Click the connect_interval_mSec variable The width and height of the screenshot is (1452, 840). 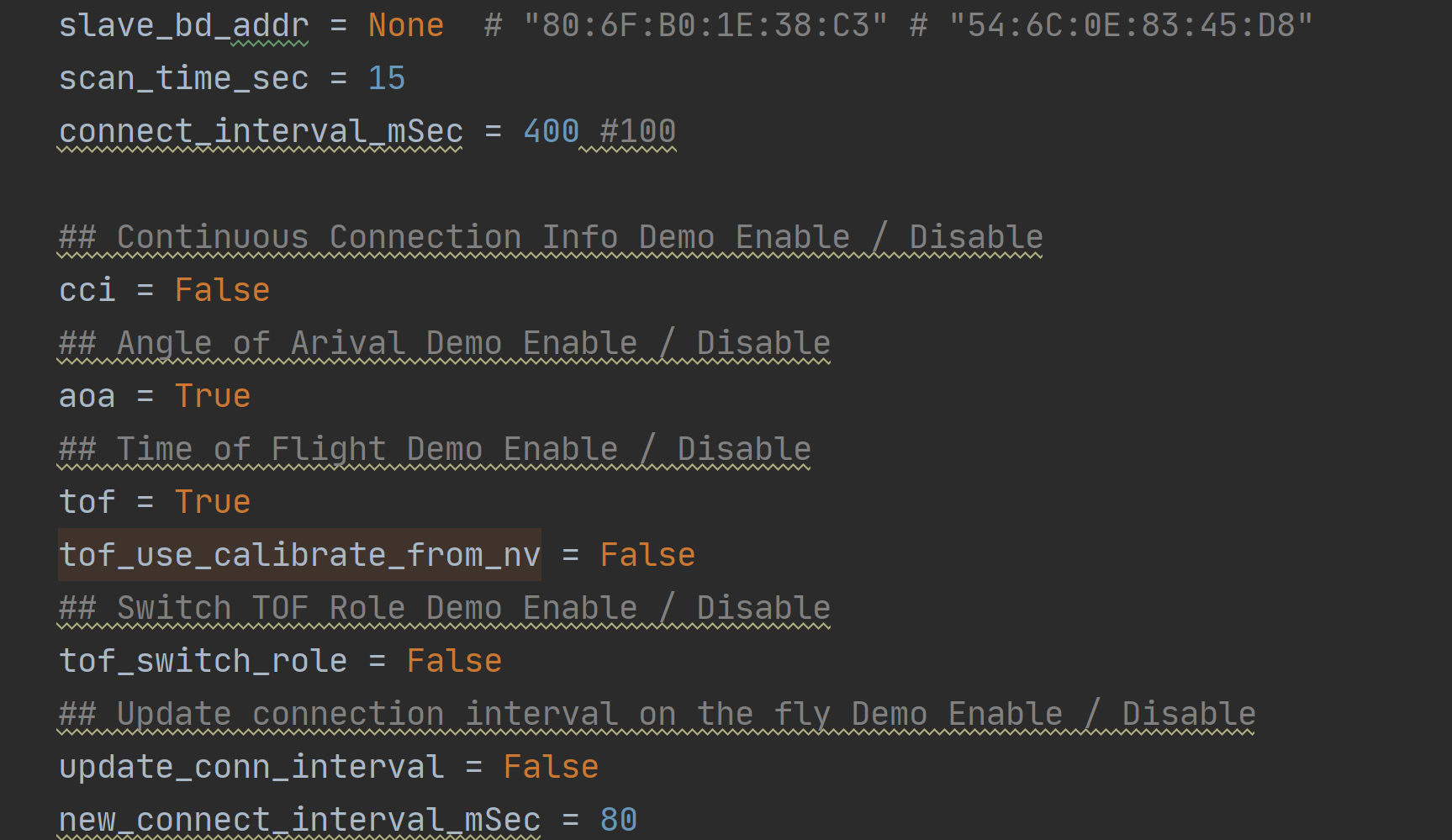click(x=261, y=132)
